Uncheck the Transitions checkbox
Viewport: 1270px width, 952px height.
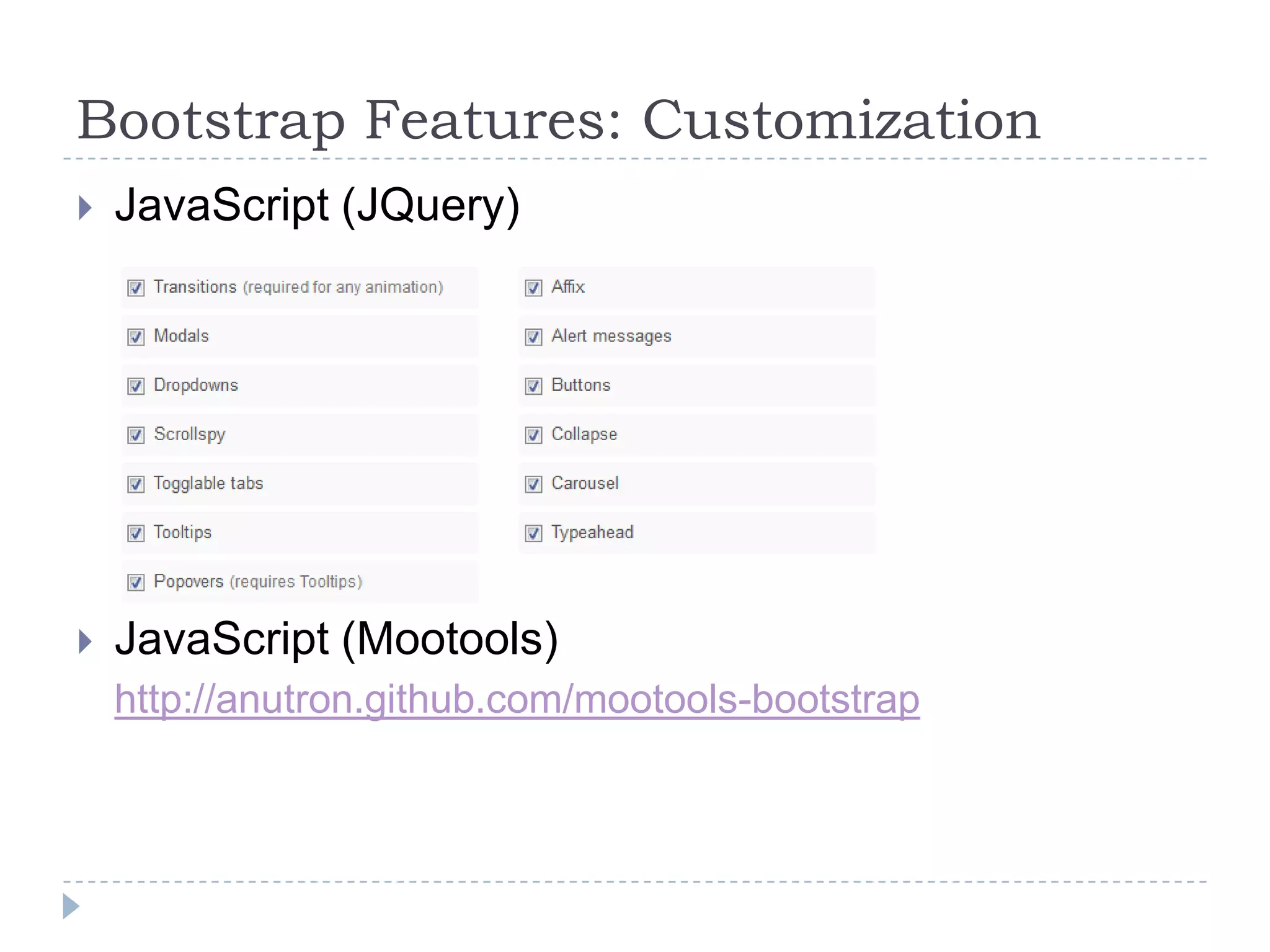pos(136,288)
